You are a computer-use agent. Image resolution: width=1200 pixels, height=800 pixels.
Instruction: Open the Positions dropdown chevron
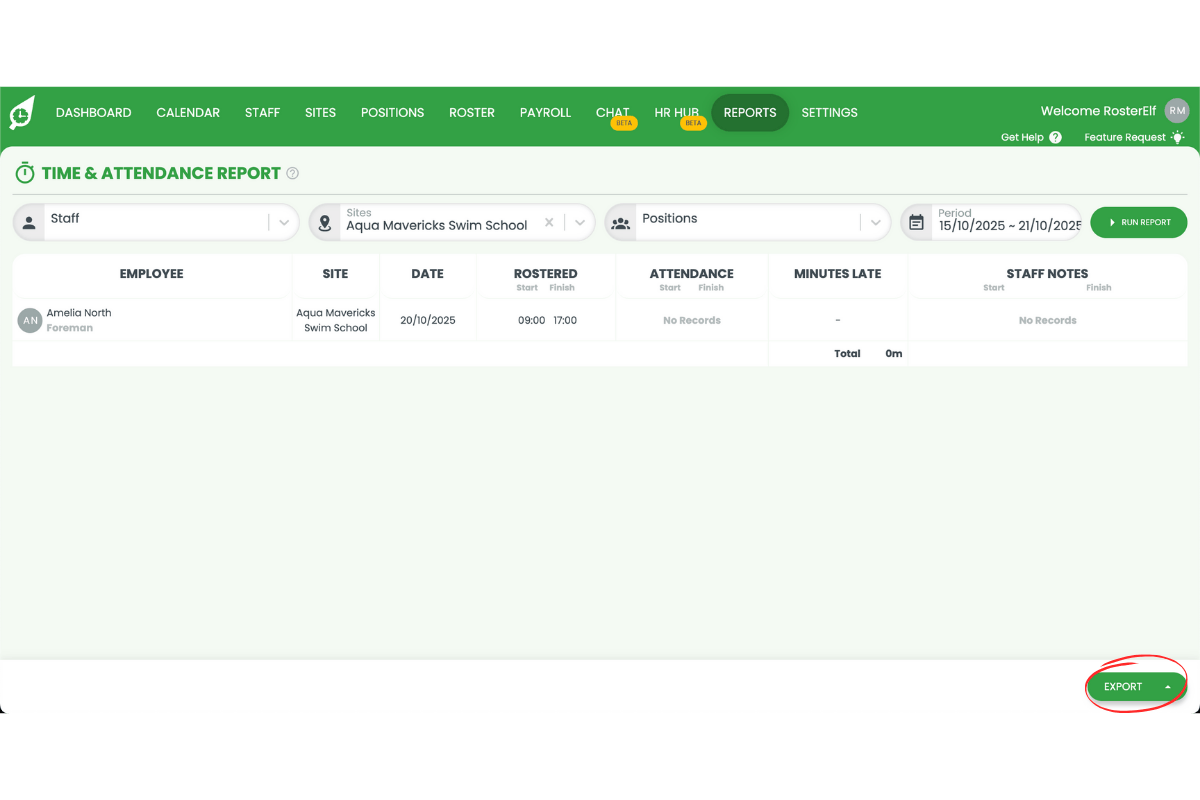tap(875, 221)
